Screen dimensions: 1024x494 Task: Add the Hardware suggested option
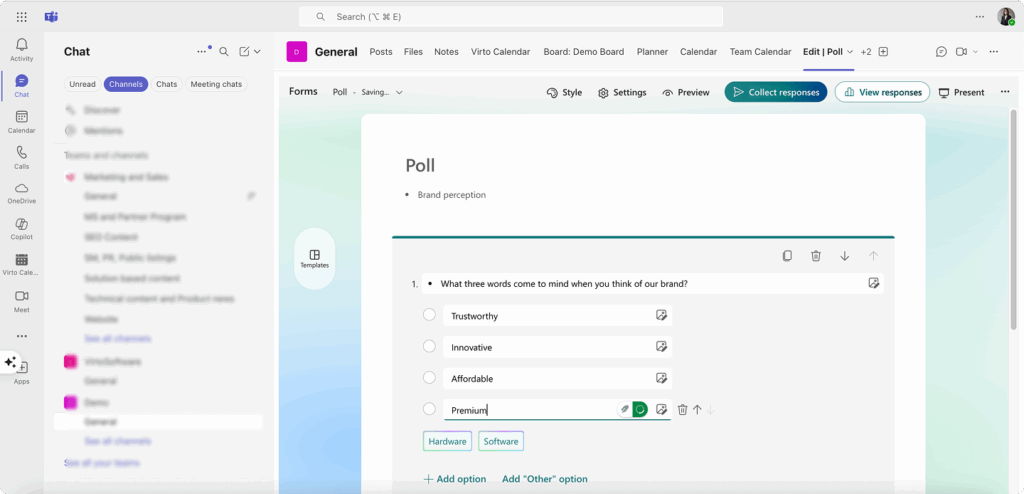[447, 441]
